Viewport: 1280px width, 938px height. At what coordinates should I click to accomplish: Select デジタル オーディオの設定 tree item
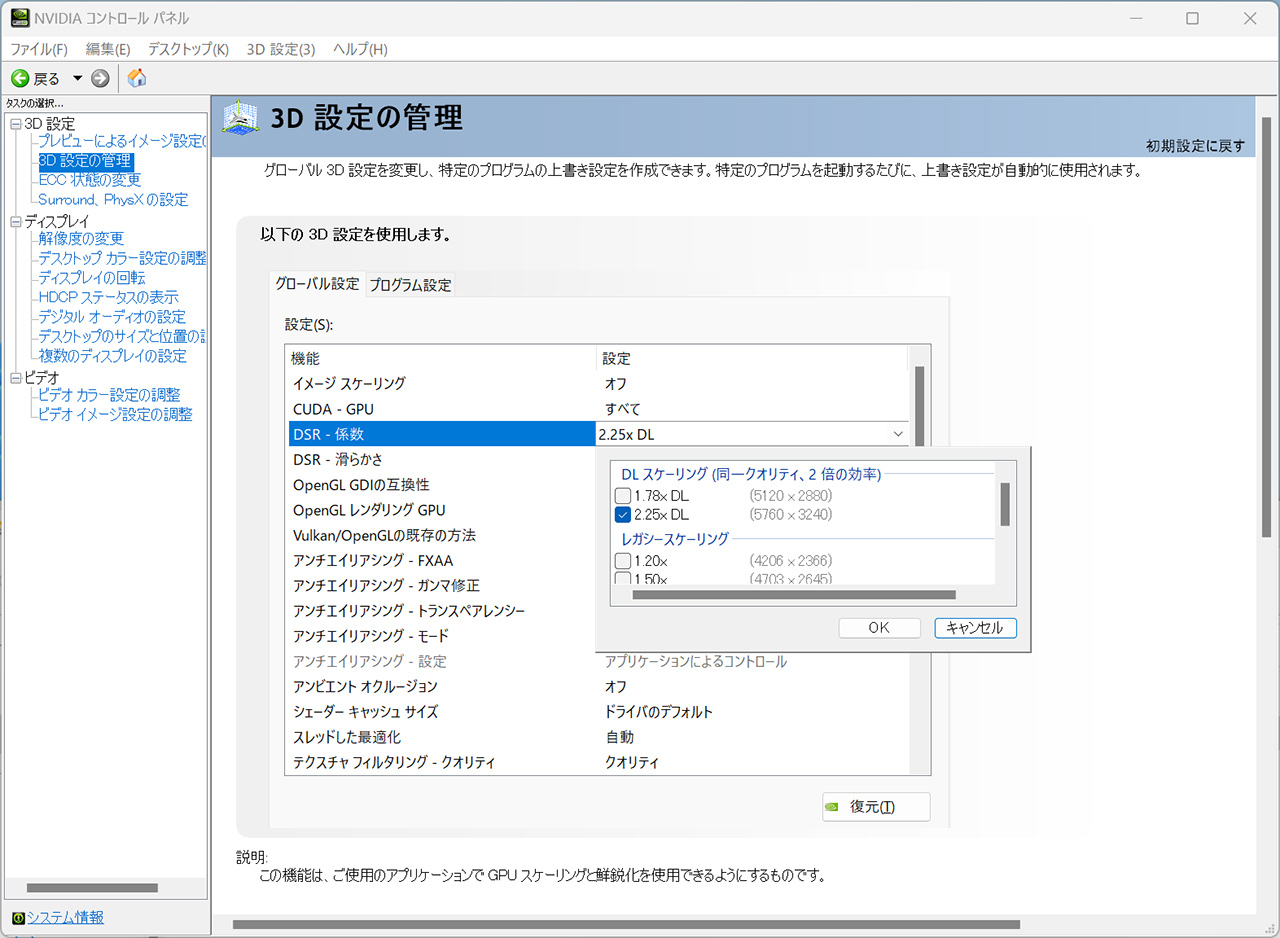111,316
